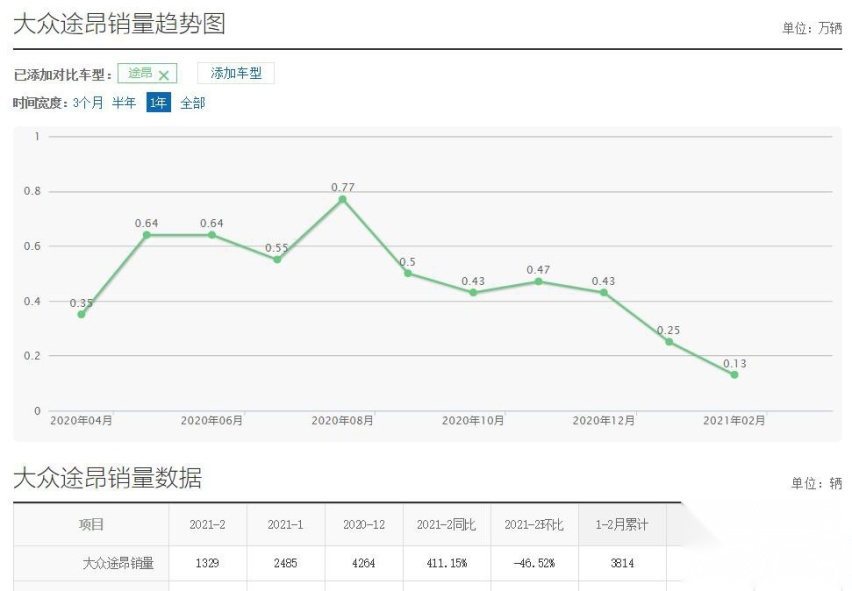Click the 大众途昂销量数据 heading
This screenshot has height=591, width=852.
(108, 478)
